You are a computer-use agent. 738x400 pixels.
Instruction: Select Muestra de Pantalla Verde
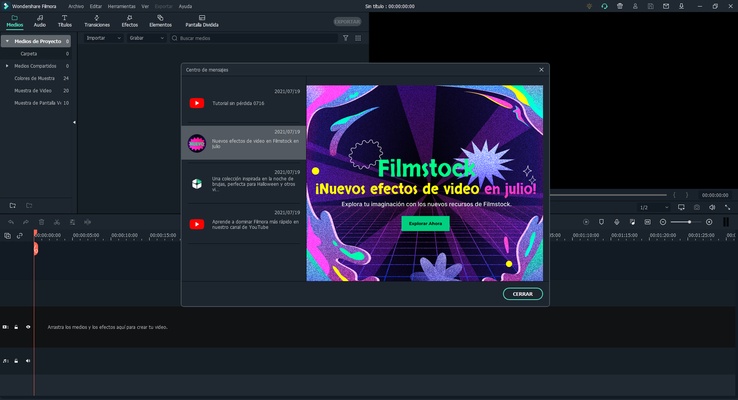(x=38, y=103)
